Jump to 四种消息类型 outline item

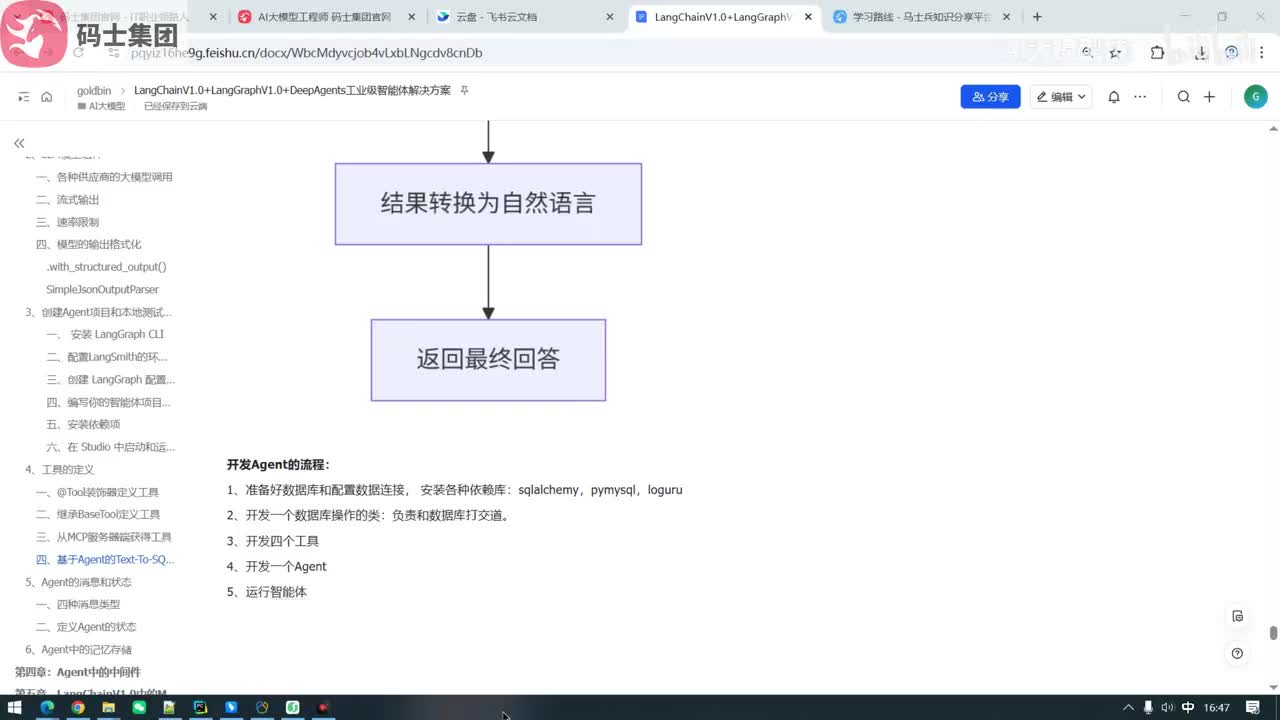78,604
